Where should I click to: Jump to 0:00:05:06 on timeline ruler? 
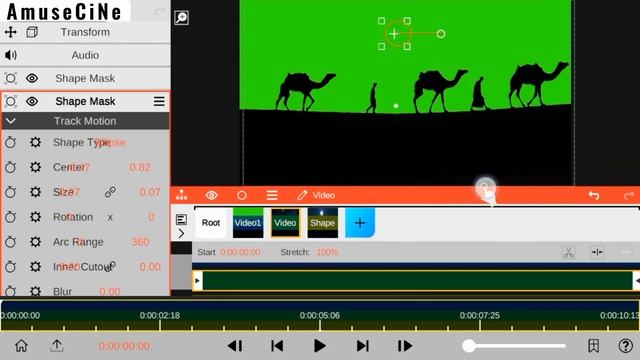click(x=320, y=316)
